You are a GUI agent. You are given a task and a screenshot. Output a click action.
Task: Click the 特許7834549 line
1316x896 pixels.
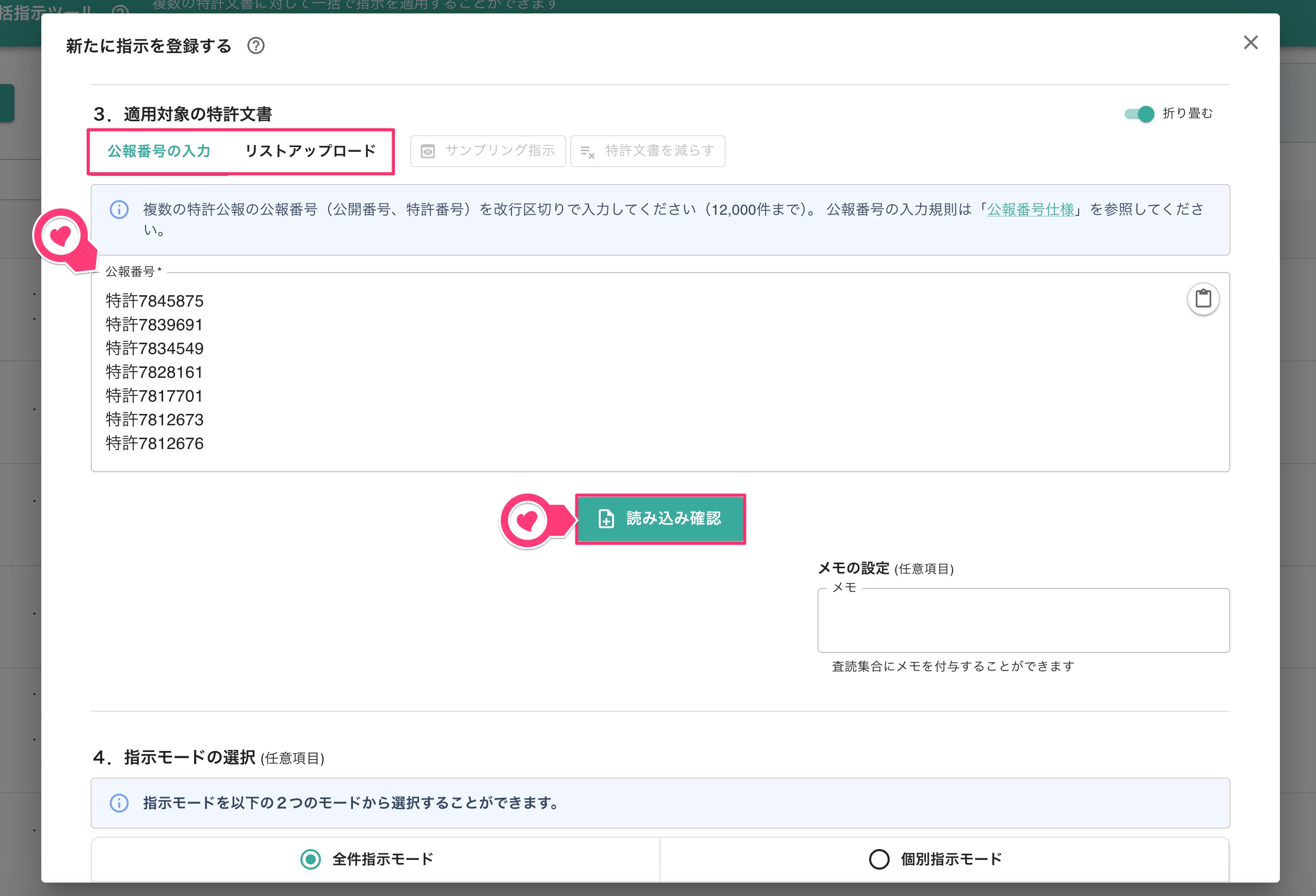(155, 348)
